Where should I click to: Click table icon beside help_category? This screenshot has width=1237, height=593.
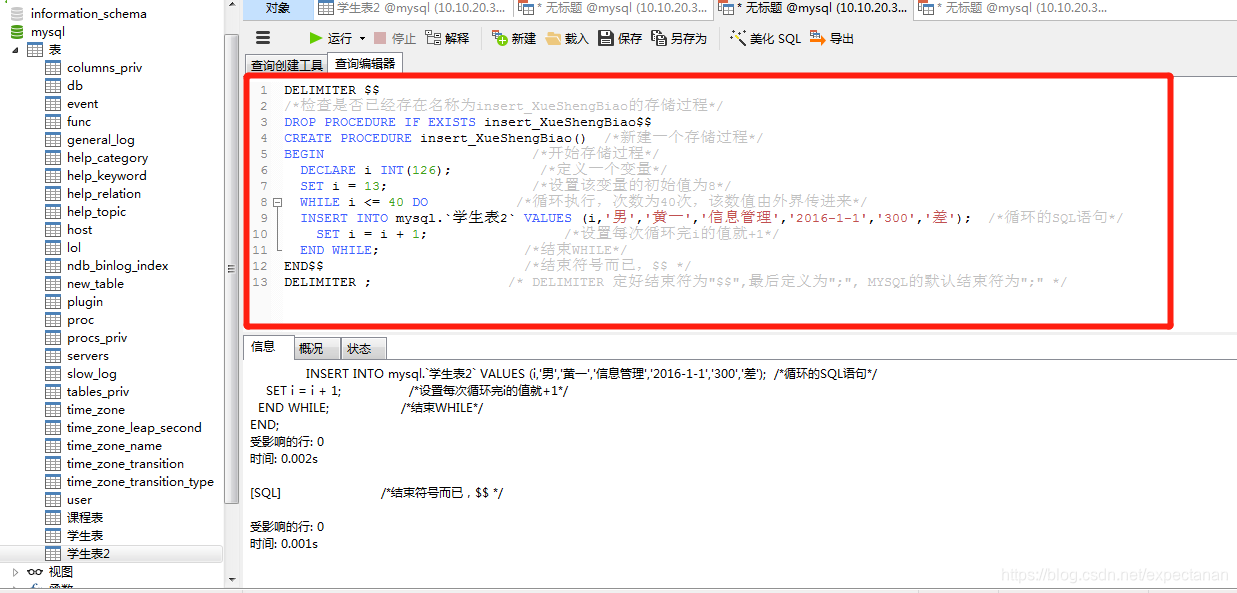53,158
